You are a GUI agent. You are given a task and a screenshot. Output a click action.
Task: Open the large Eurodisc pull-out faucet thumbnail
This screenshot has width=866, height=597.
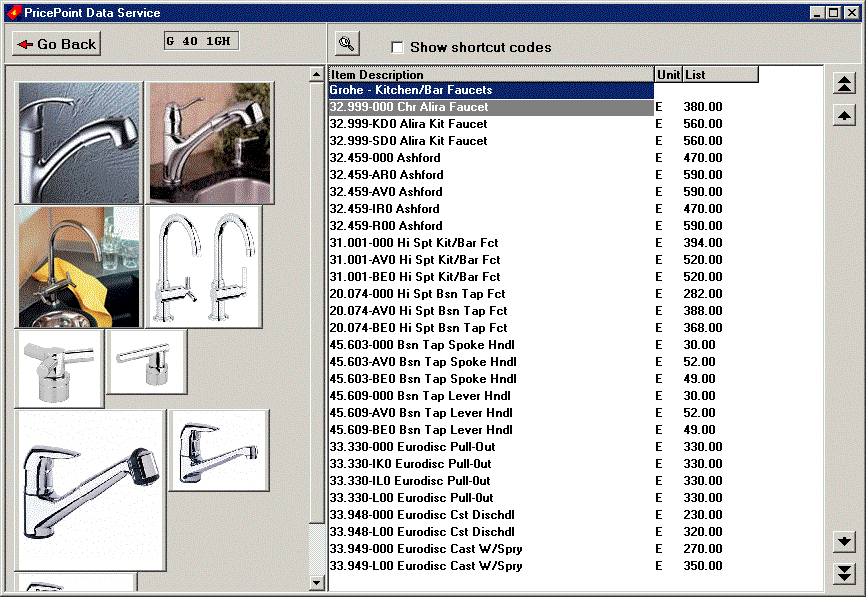[x=91, y=490]
